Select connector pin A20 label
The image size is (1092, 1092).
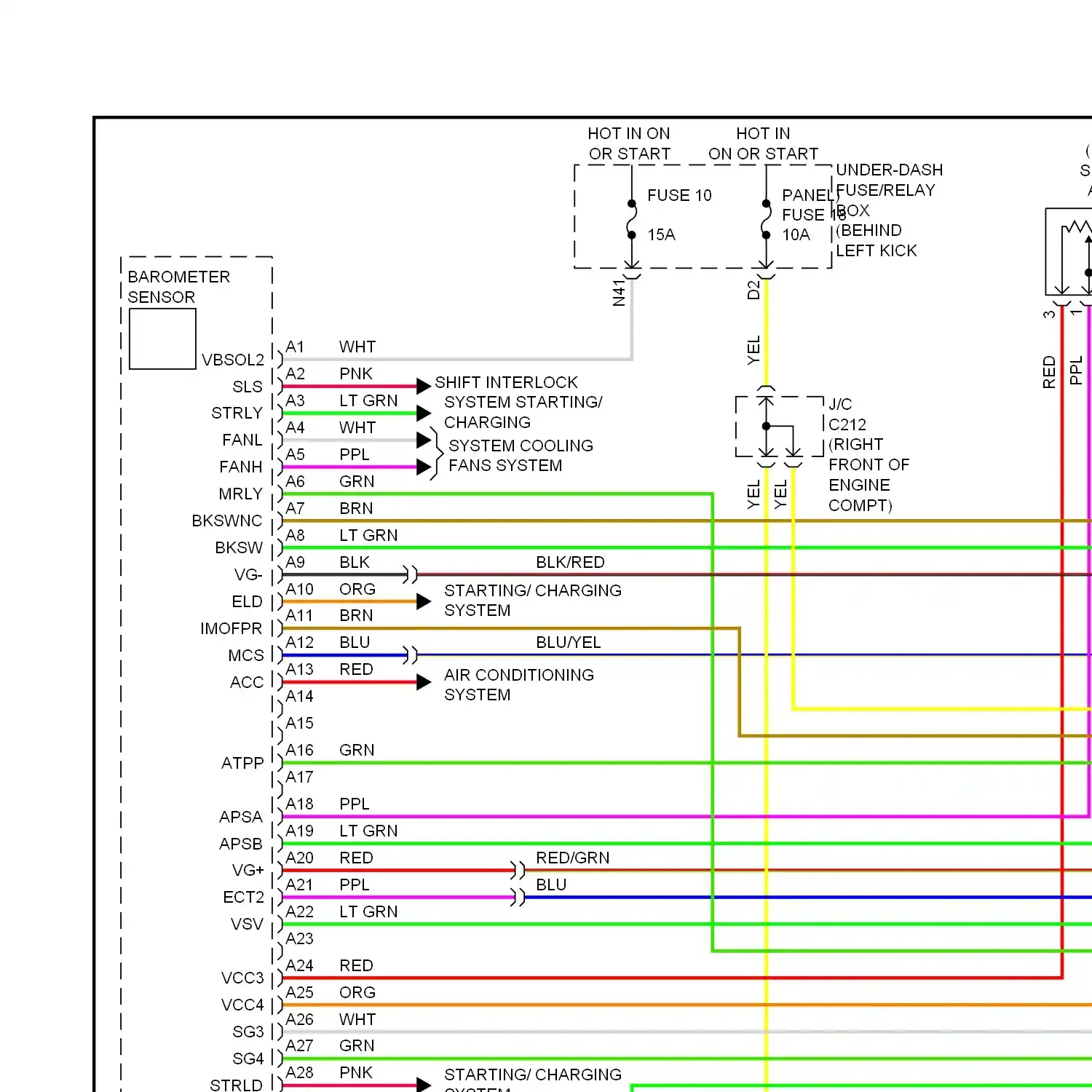(300, 858)
